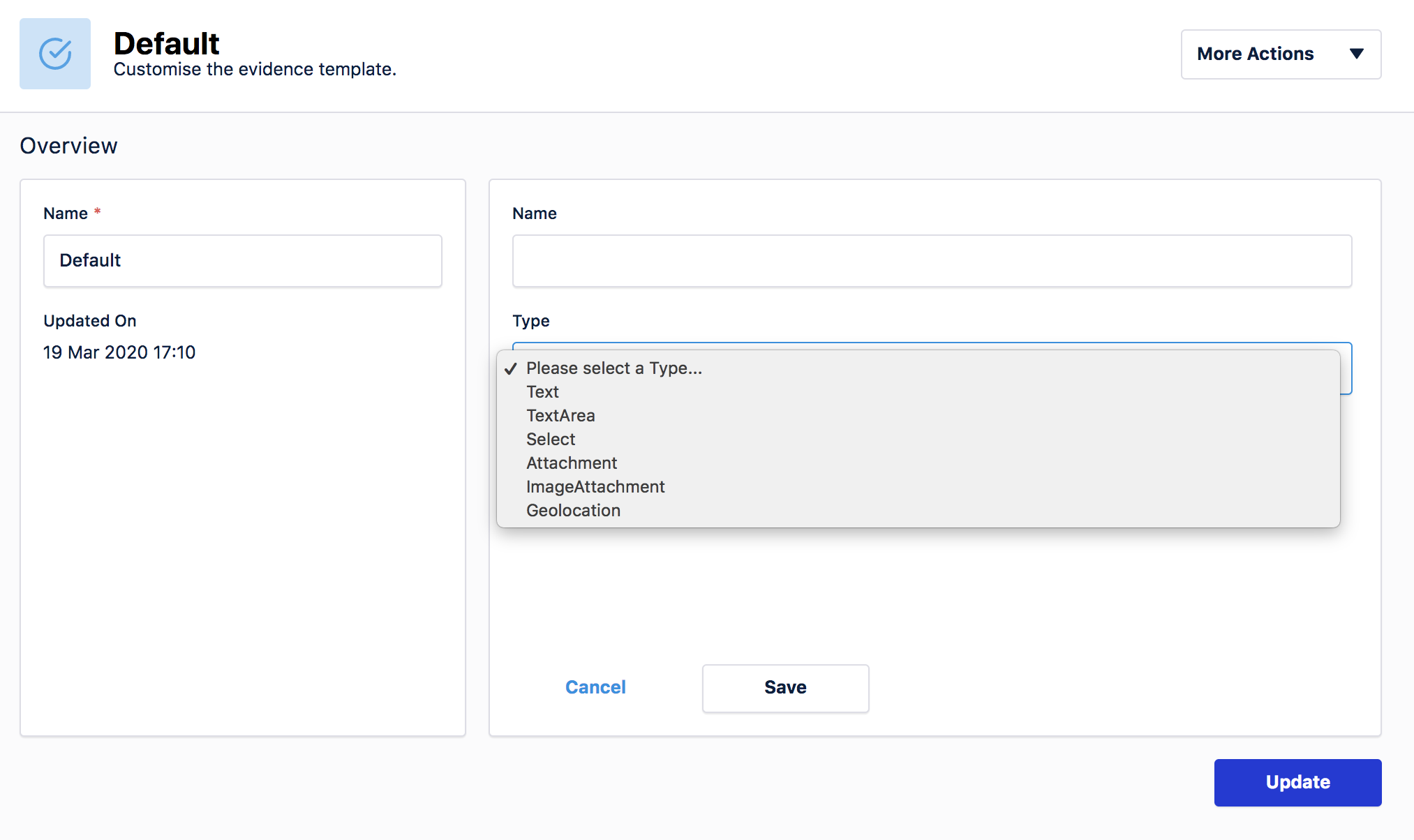The image size is (1414, 840).
Task: Click the Updated On date 19 Mar 2020 17:10
Action: (119, 352)
